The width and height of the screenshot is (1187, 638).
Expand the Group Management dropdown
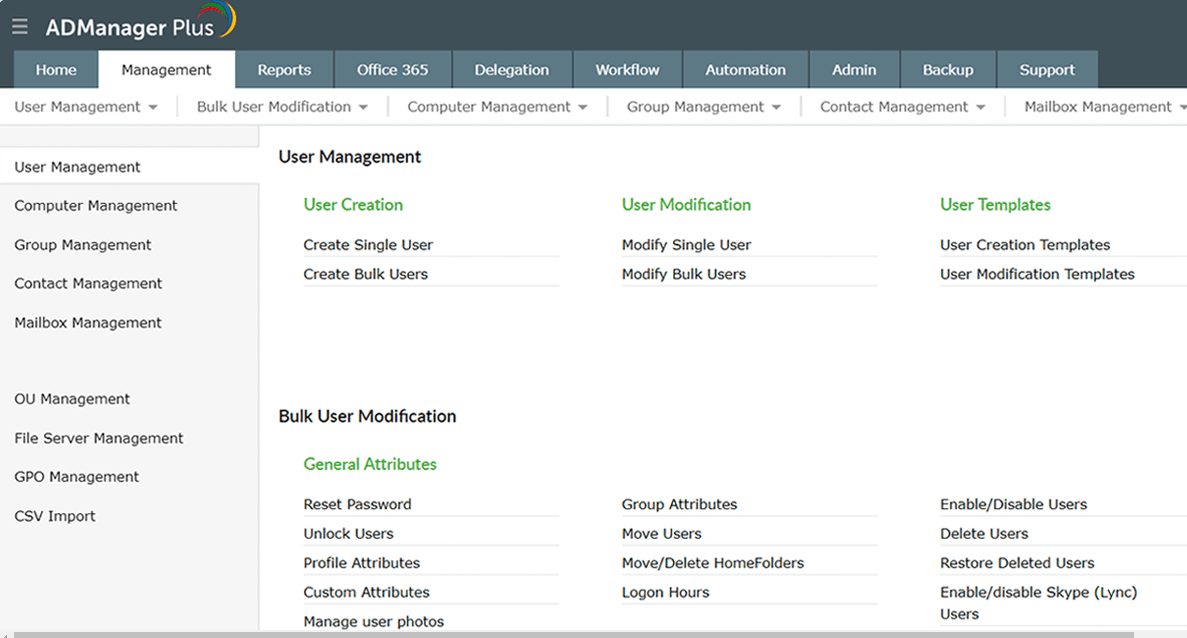[x=703, y=106]
